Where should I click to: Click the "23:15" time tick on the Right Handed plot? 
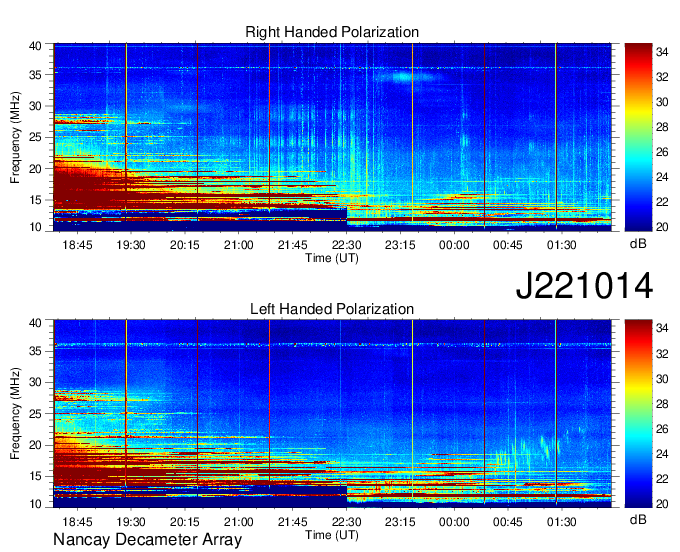click(x=400, y=245)
